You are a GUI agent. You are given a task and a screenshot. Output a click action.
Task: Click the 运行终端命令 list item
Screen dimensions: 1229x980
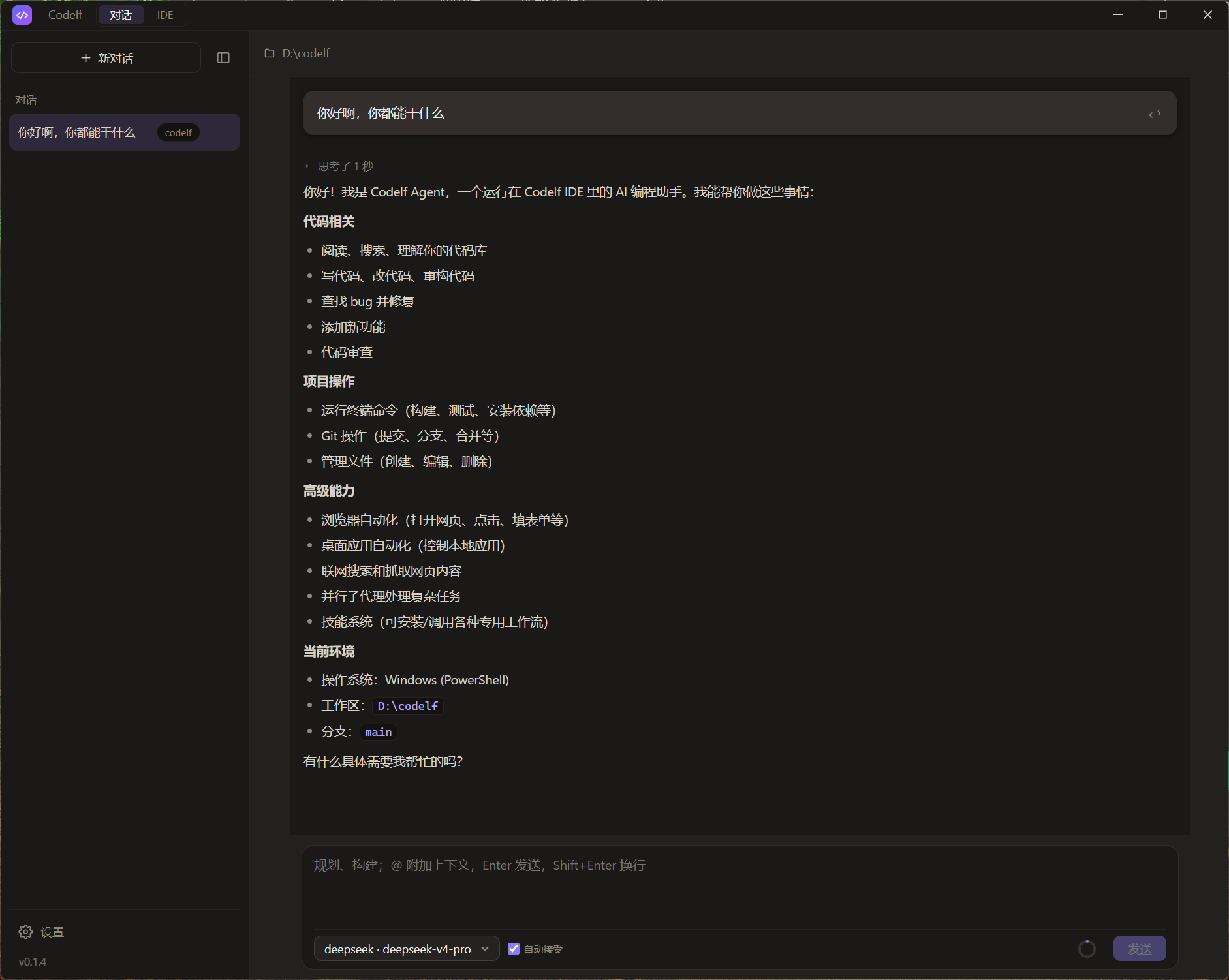(x=439, y=410)
